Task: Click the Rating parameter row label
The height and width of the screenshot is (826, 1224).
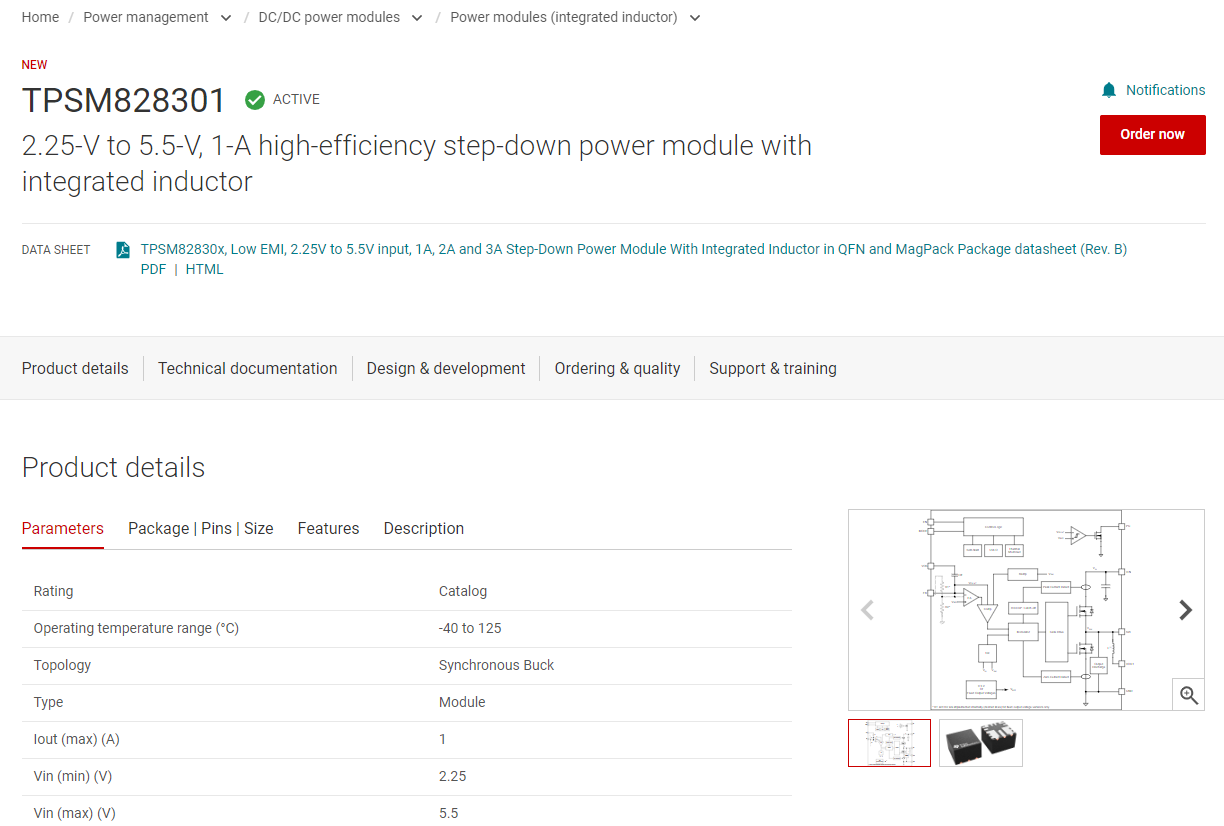Action: (53, 591)
